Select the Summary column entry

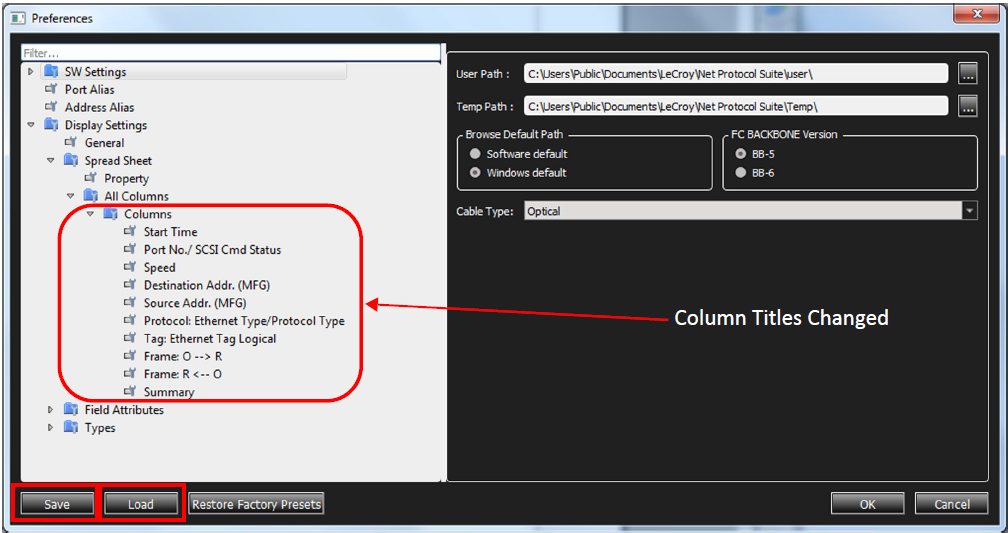(169, 392)
